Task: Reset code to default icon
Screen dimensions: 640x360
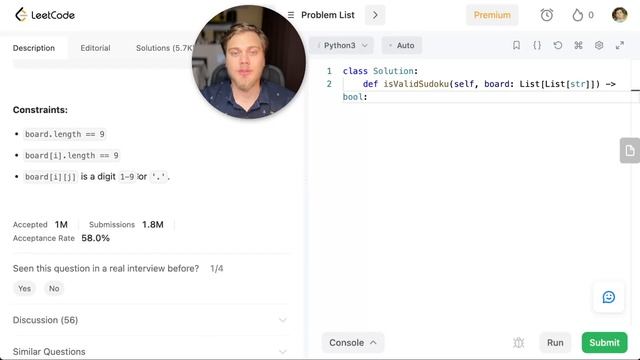Action: click(558, 45)
